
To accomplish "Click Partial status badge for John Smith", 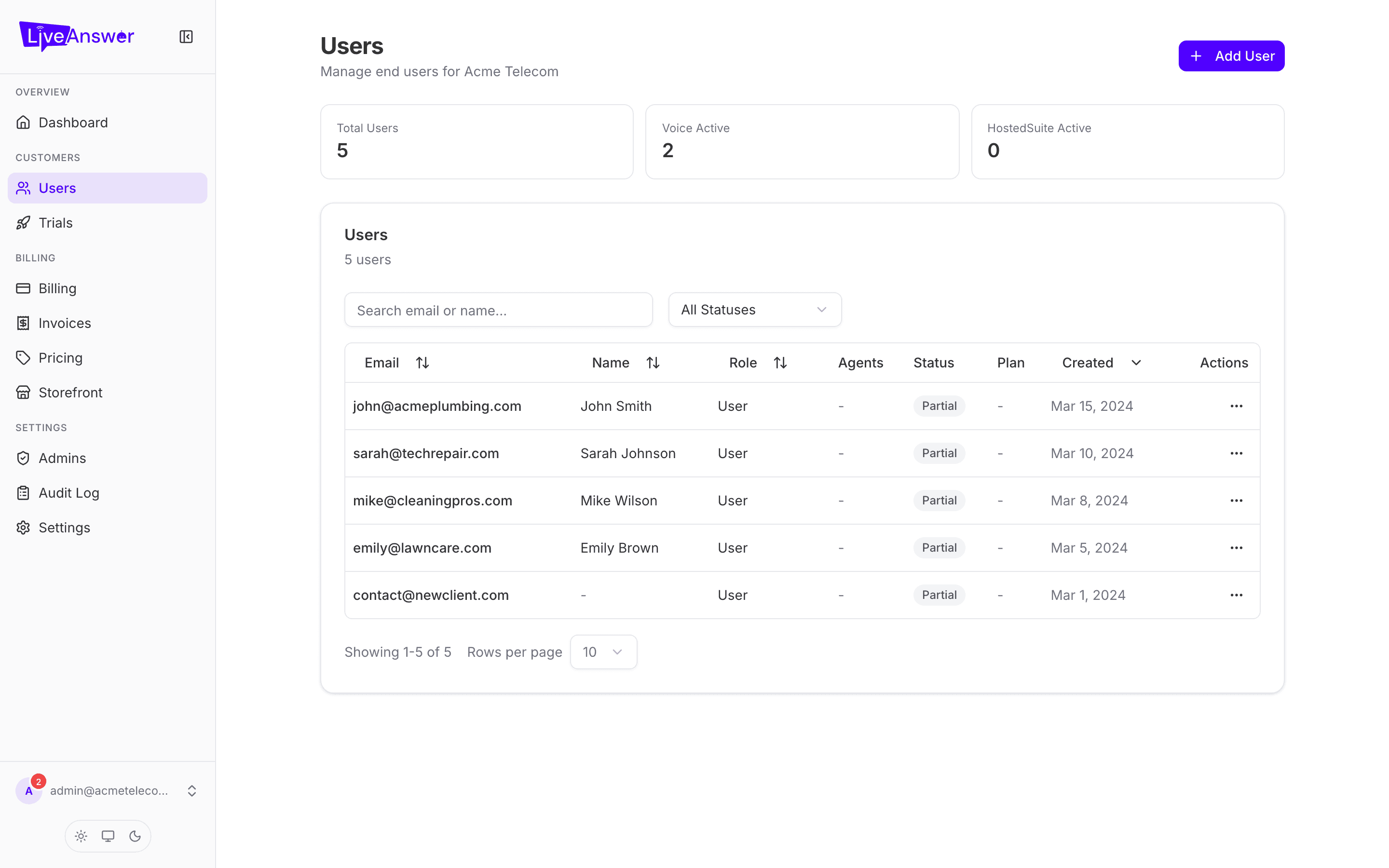I will (x=939, y=406).
